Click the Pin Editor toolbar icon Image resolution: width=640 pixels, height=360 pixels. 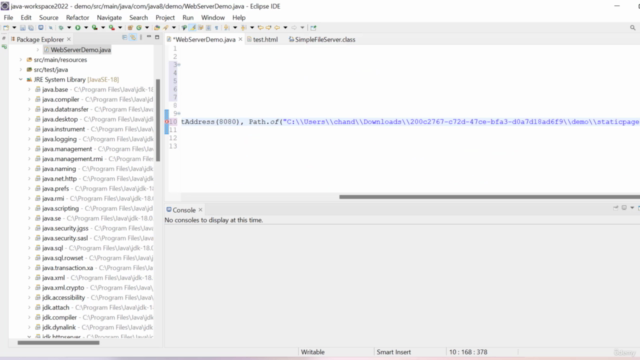pyautogui.click(x=313, y=28)
